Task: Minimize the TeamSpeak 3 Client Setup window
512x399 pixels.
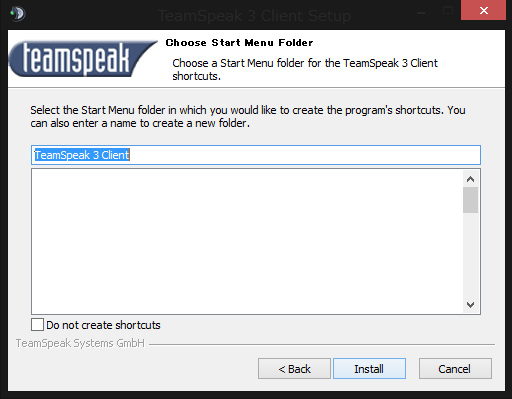Action: [x=421, y=13]
